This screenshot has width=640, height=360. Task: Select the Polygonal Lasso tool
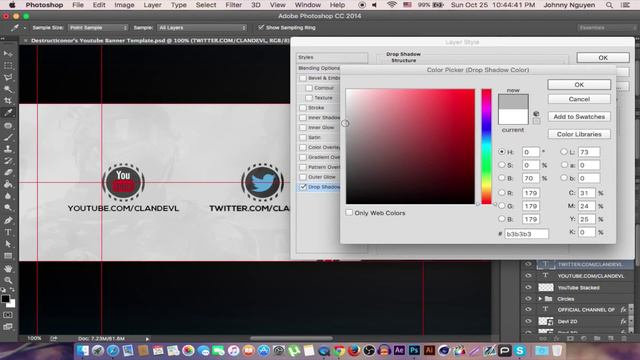[8, 78]
